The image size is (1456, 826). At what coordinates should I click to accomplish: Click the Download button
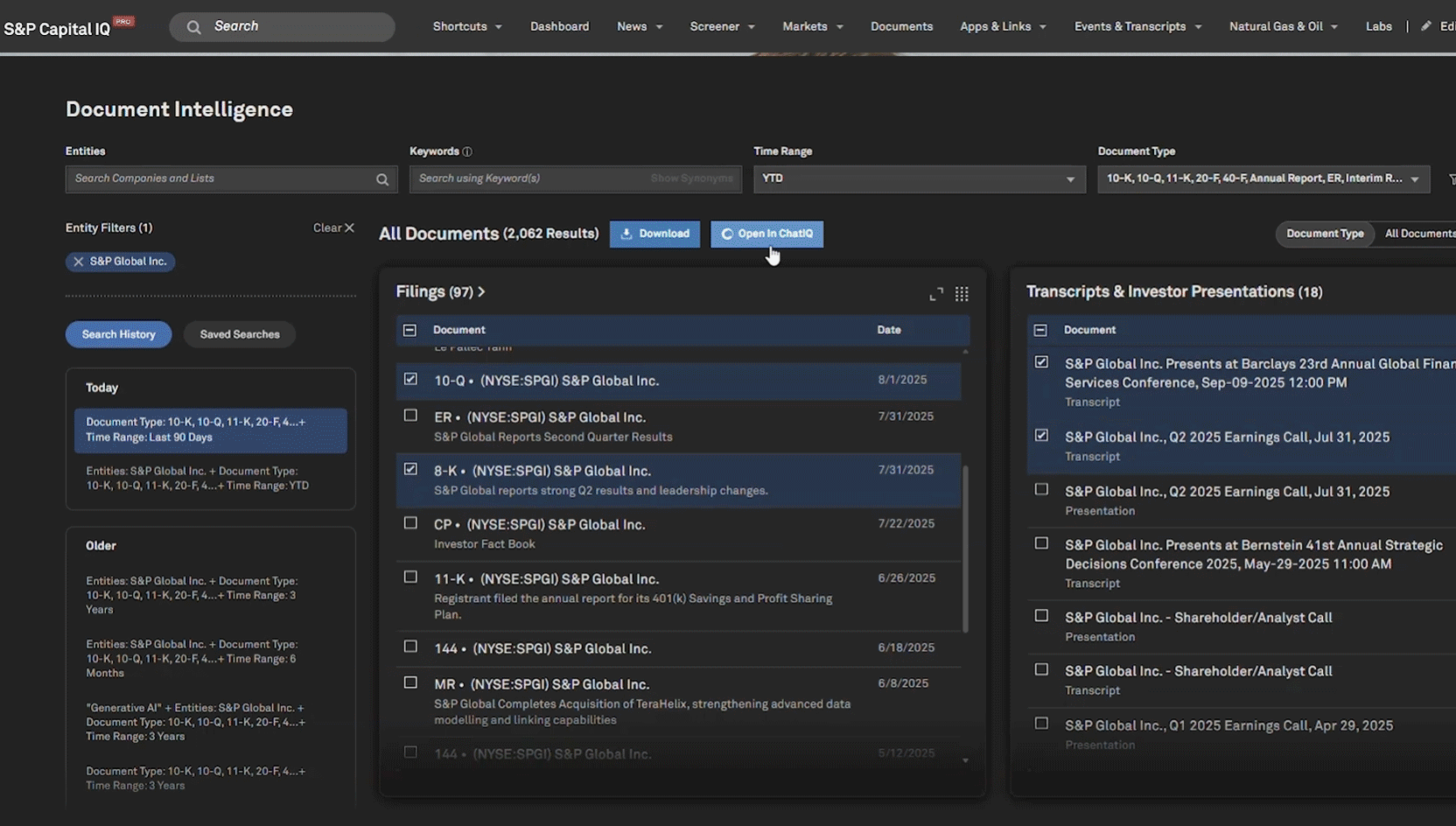click(x=654, y=234)
